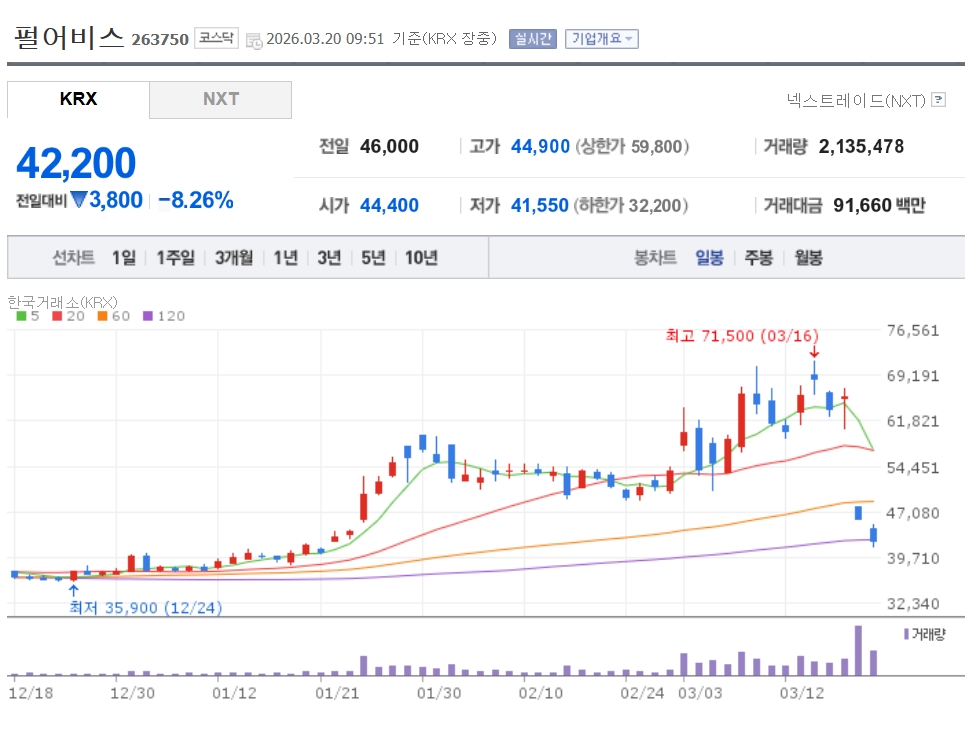Show the 10년 line chart
This screenshot has width=965, height=731.
tap(421, 258)
